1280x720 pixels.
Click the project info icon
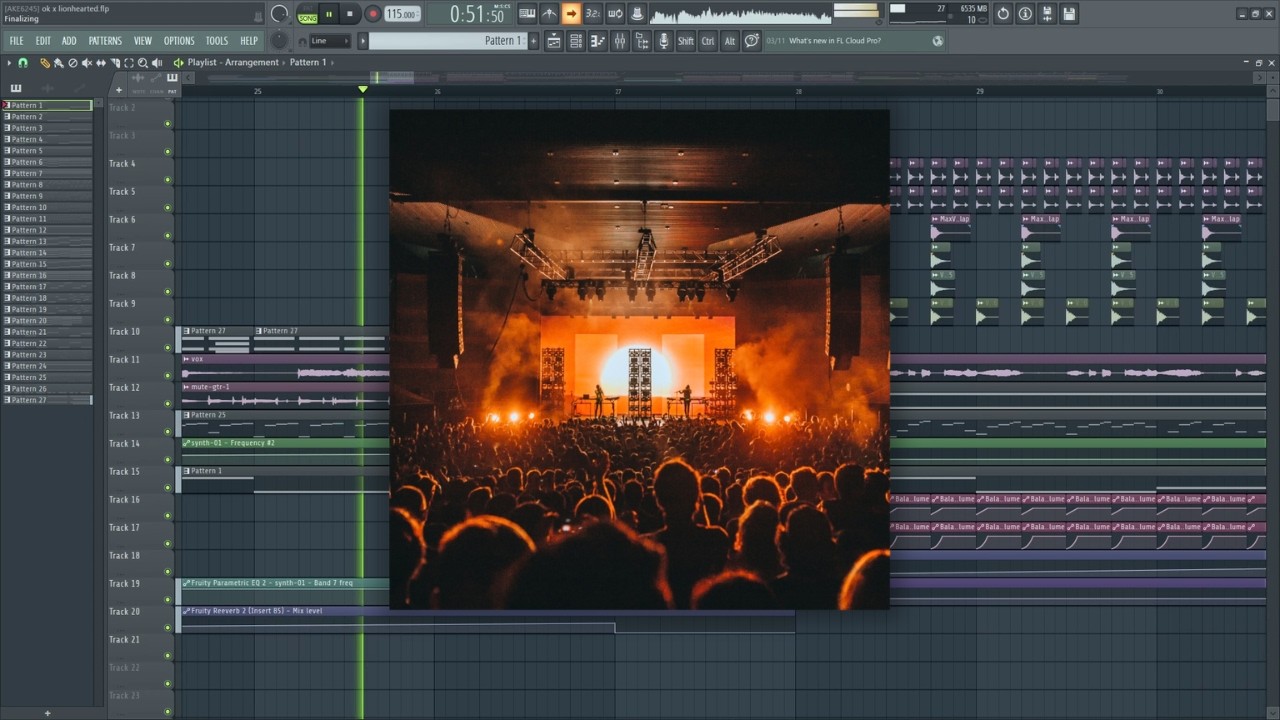pos(1025,14)
